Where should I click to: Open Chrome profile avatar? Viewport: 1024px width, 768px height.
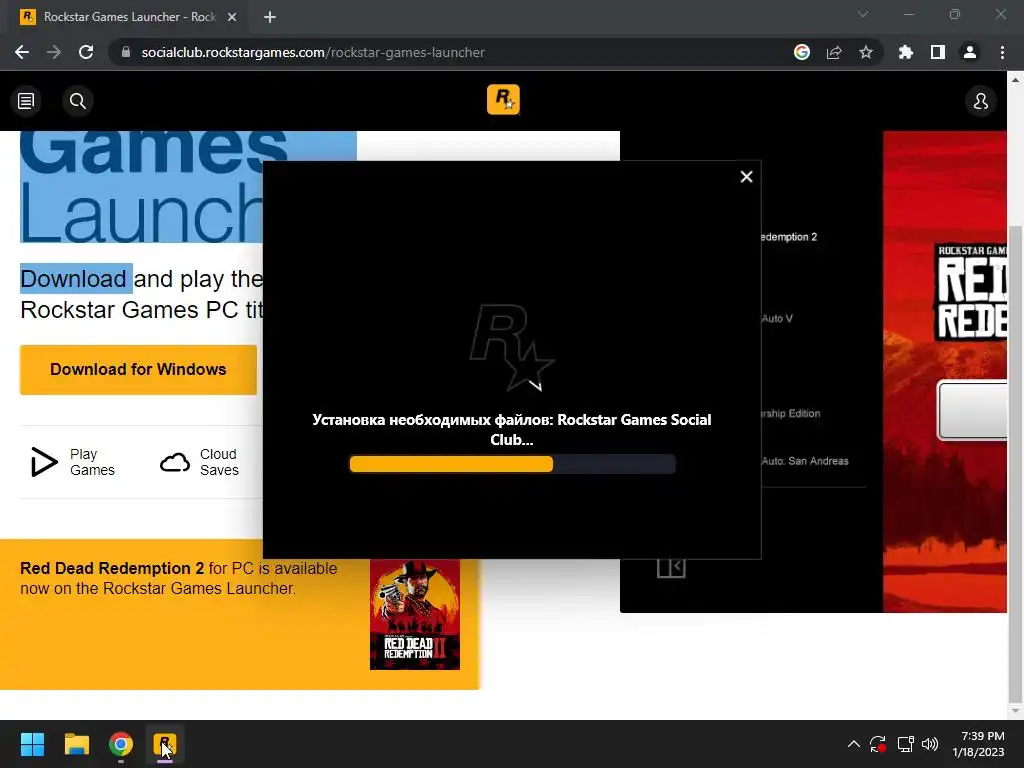pyautogui.click(x=970, y=52)
